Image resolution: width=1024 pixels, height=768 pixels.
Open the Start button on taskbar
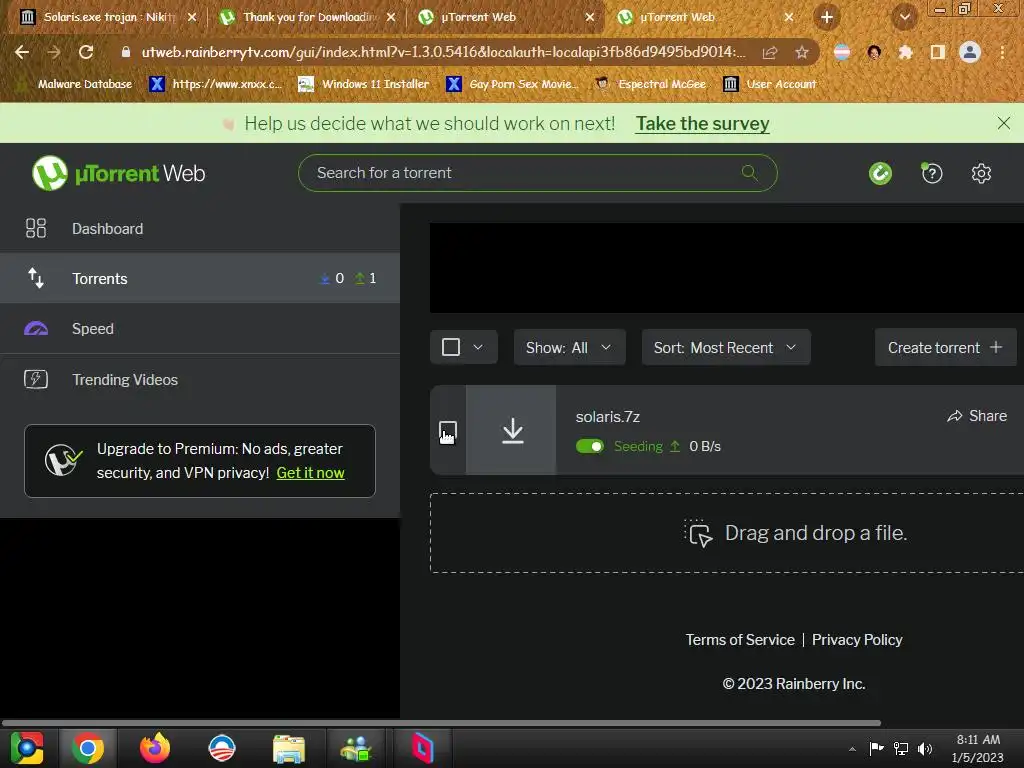[x=26, y=748]
